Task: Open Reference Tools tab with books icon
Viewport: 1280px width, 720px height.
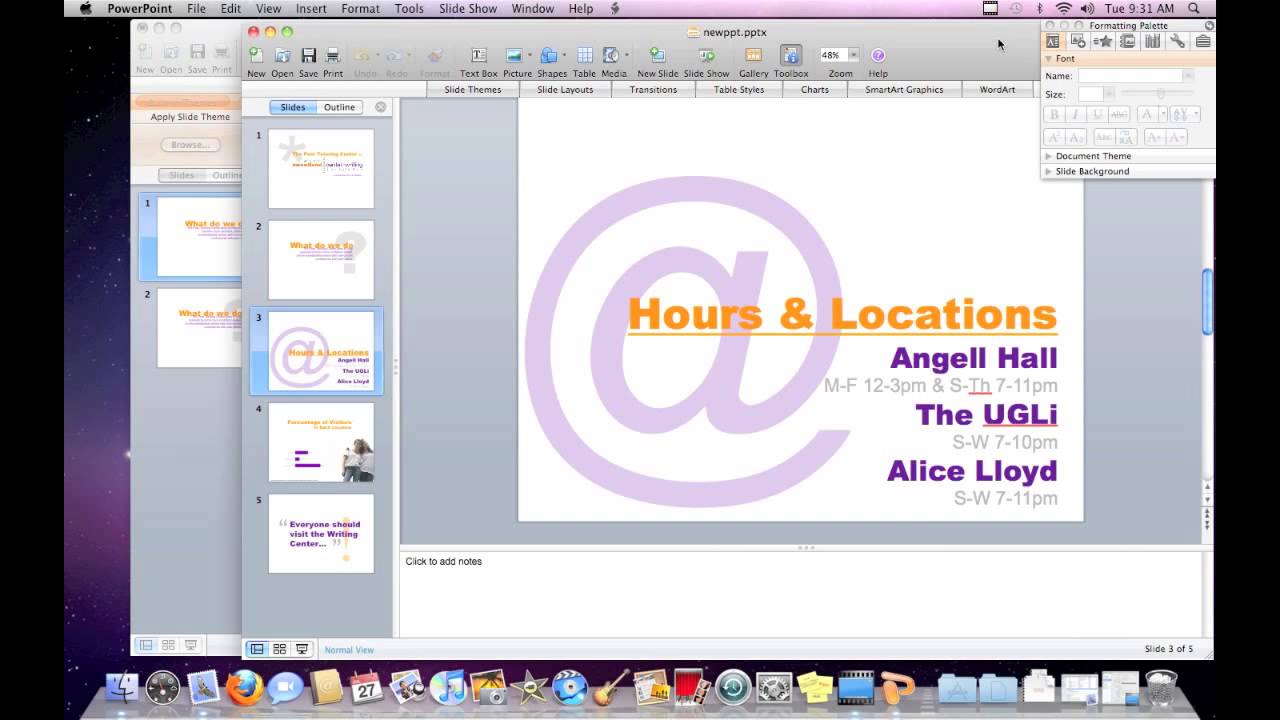Action: point(1153,41)
